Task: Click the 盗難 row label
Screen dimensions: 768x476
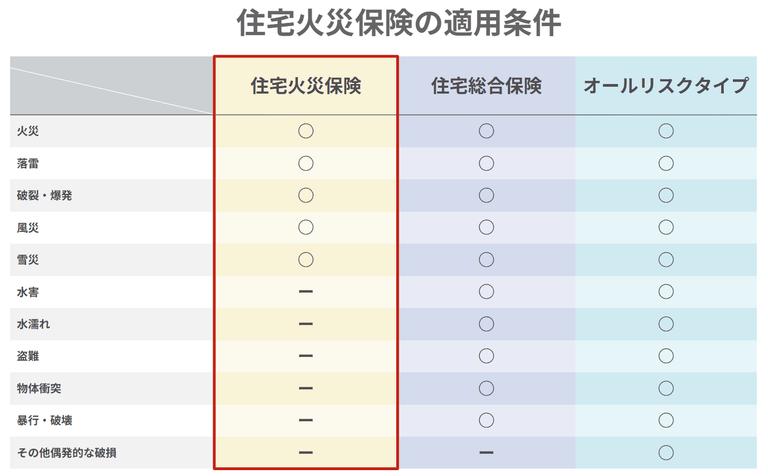Action: pyautogui.click(x=28, y=355)
